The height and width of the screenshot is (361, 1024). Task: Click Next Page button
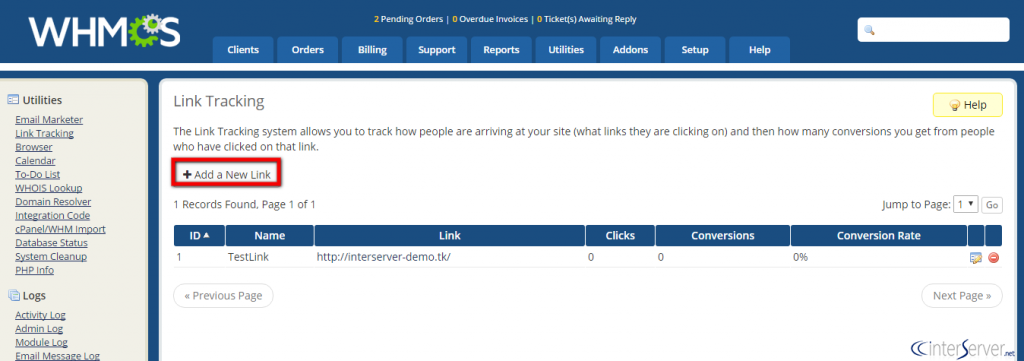[x=962, y=296]
